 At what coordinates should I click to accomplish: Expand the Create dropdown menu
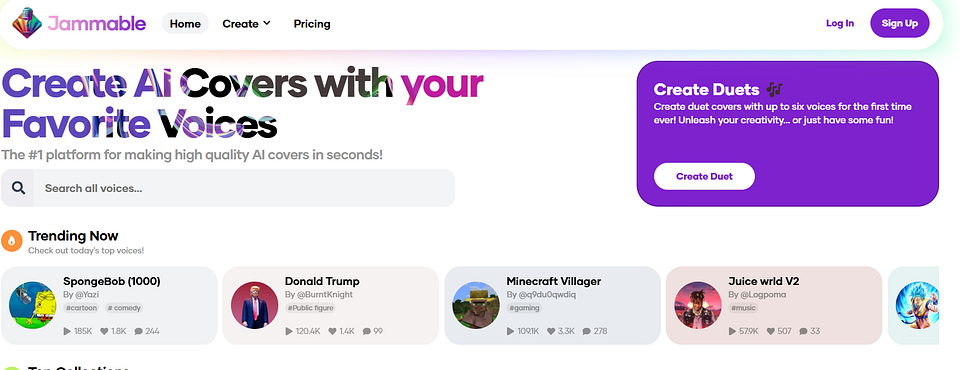[x=246, y=24]
